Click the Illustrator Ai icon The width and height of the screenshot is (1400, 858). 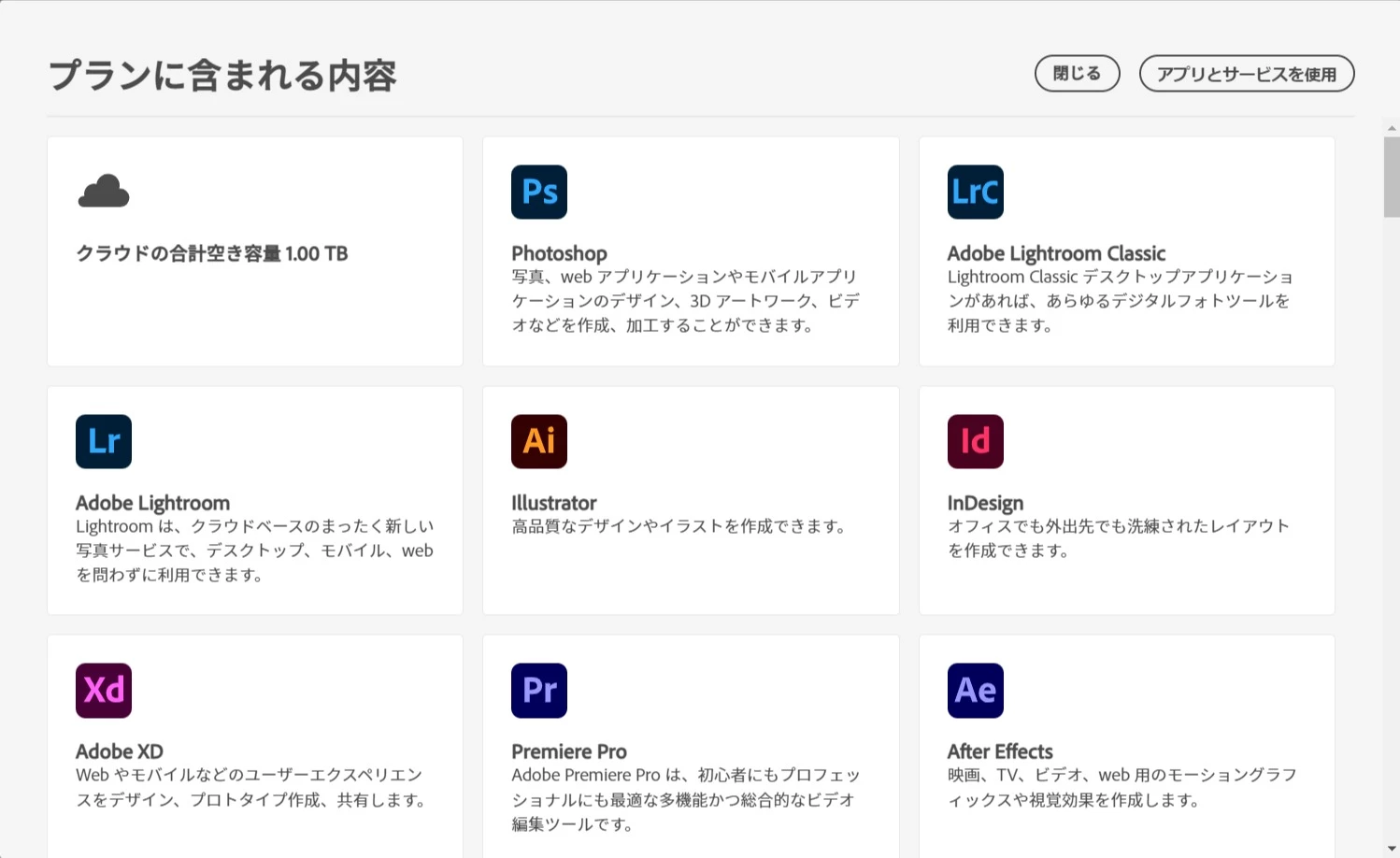pyautogui.click(x=539, y=441)
